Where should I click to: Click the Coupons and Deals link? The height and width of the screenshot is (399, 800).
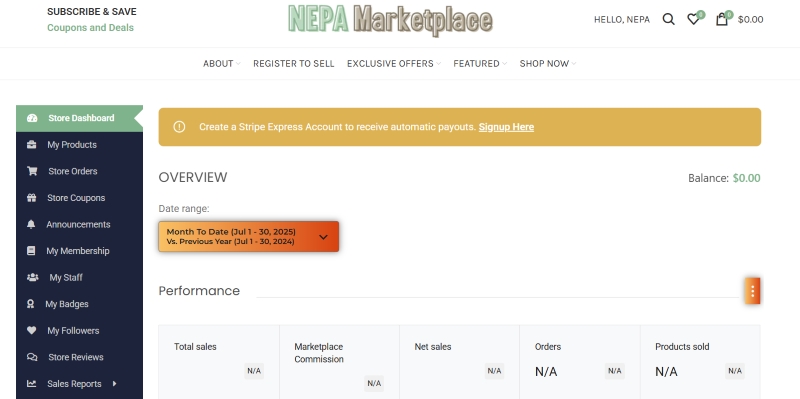[90, 28]
